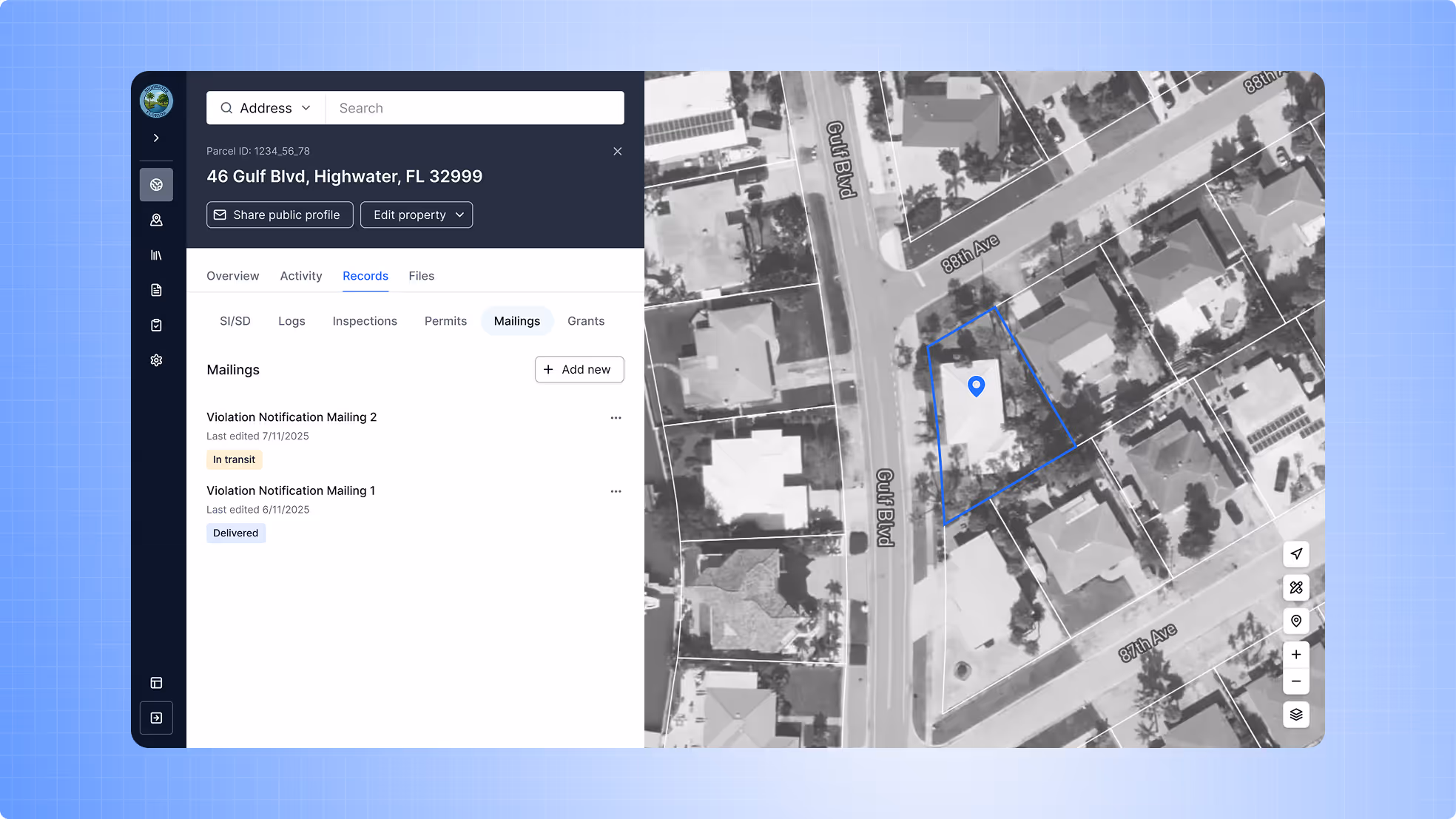
Task: Click the map globe icon in sidebar
Action: [156, 185]
